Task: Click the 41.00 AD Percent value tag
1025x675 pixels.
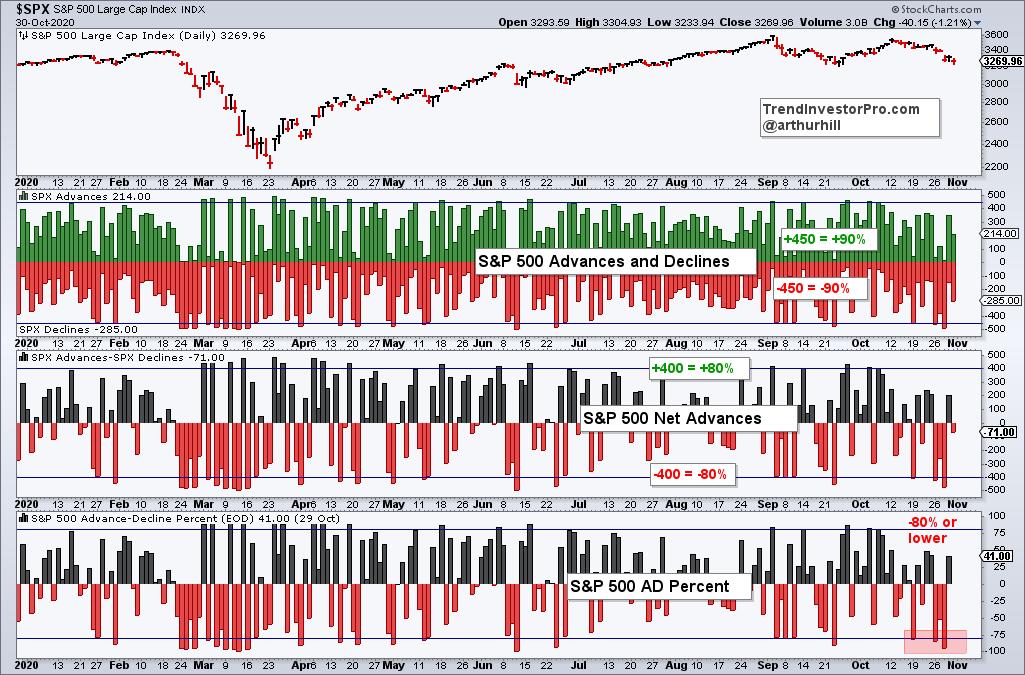Action: [1001, 555]
